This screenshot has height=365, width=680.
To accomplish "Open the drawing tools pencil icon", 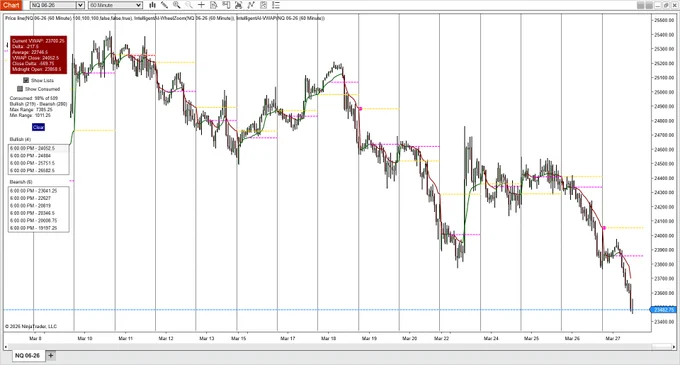I will pyautogui.click(x=164, y=5).
